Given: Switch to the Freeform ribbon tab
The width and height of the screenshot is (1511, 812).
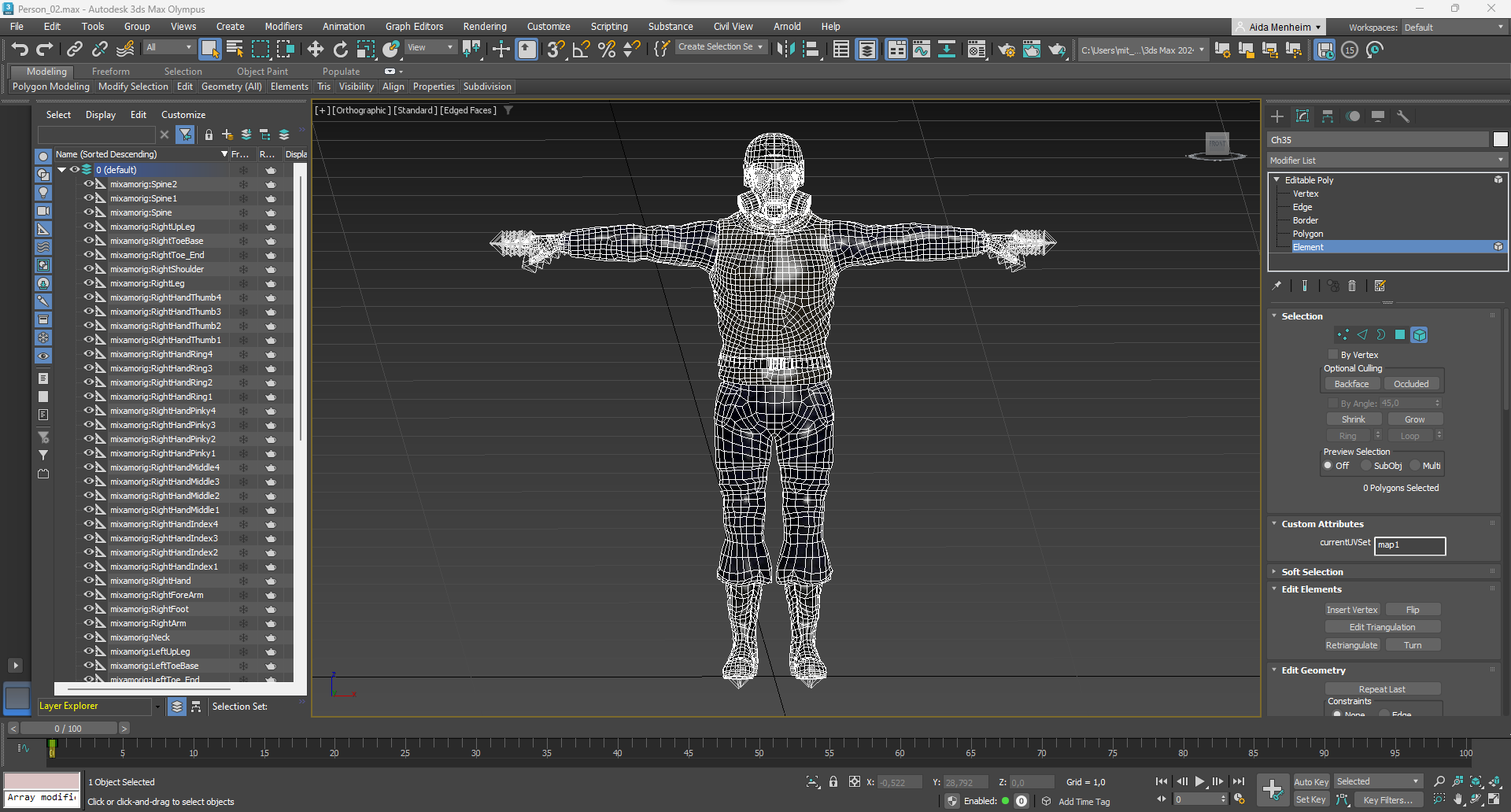Looking at the screenshot, I should coord(110,72).
